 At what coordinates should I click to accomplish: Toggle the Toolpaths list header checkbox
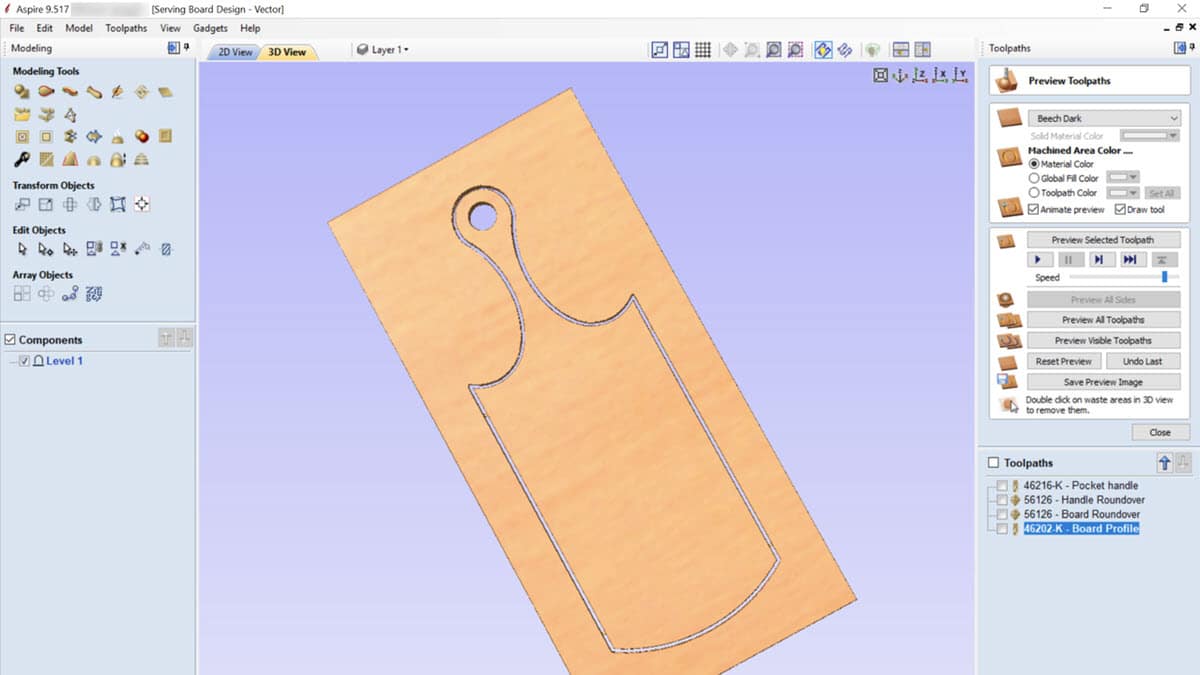993,463
